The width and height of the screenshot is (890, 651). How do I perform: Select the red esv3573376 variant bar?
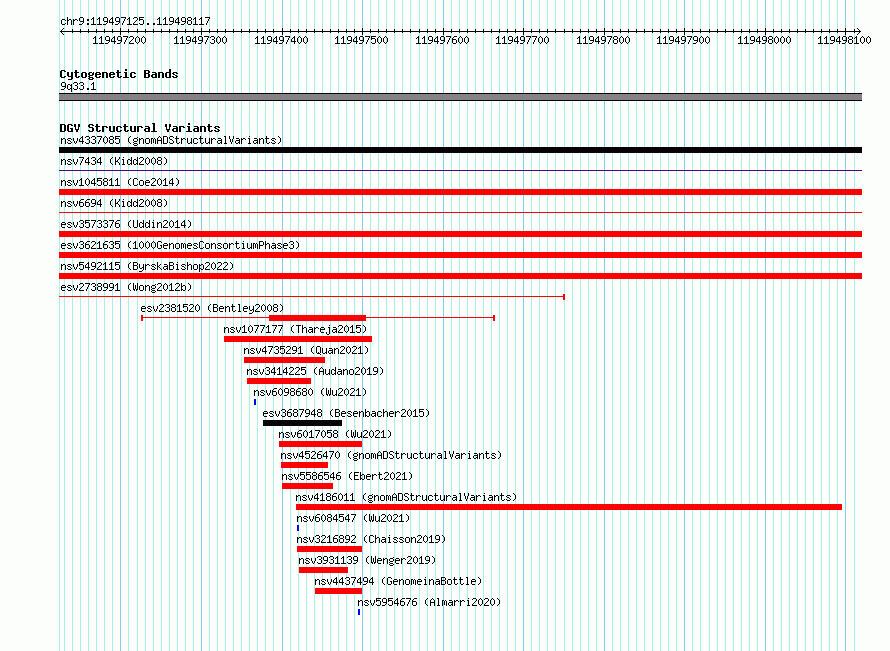[460, 234]
